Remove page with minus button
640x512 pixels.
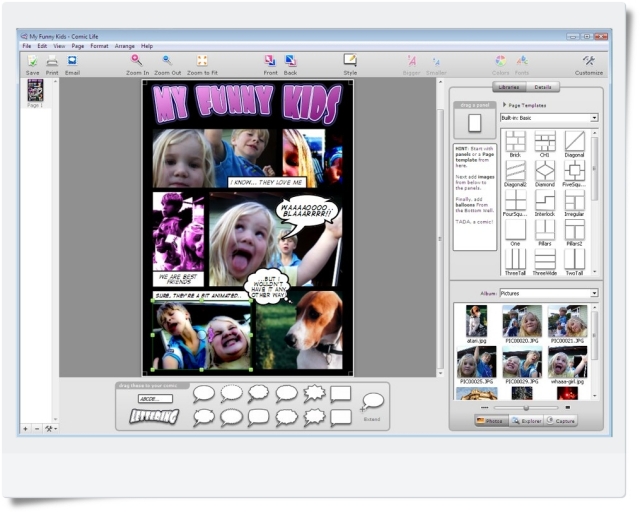pos(37,428)
